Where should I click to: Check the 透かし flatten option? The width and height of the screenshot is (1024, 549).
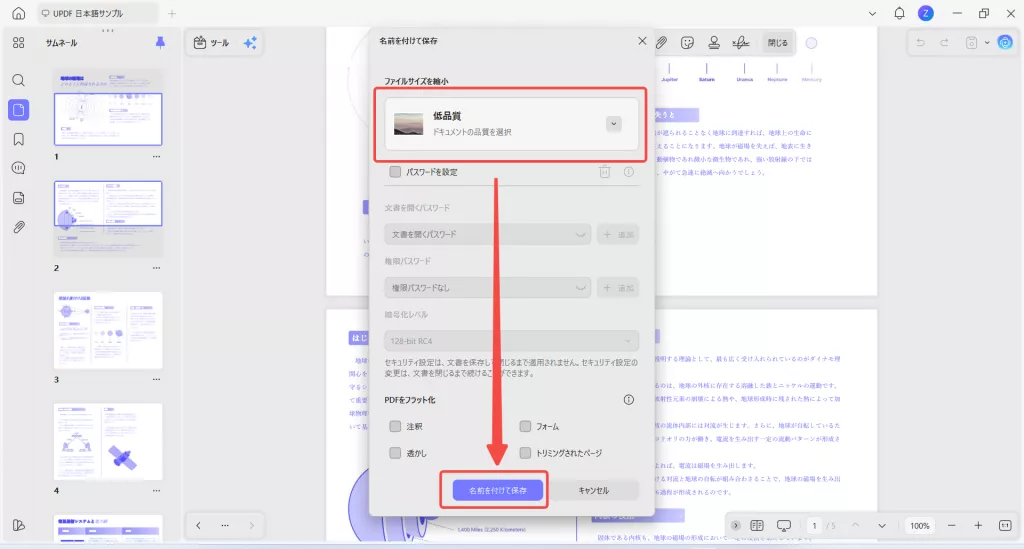[x=395, y=453]
